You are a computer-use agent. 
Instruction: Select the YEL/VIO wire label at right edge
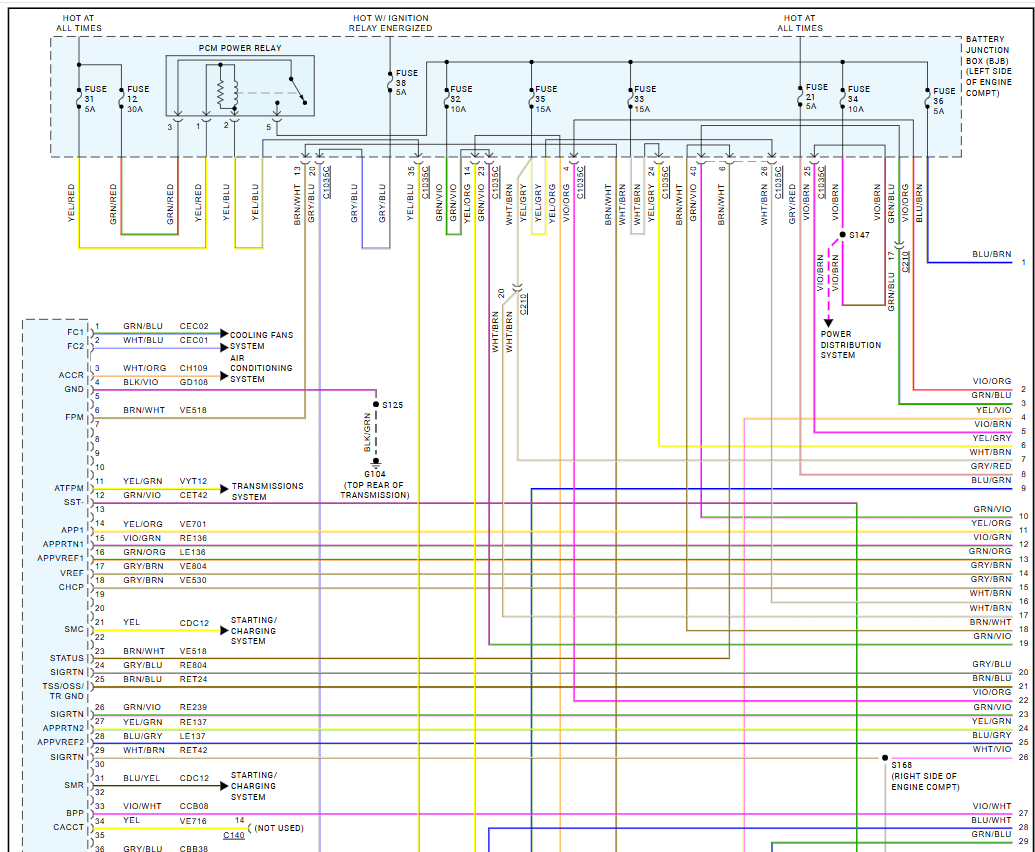coord(993,410)
